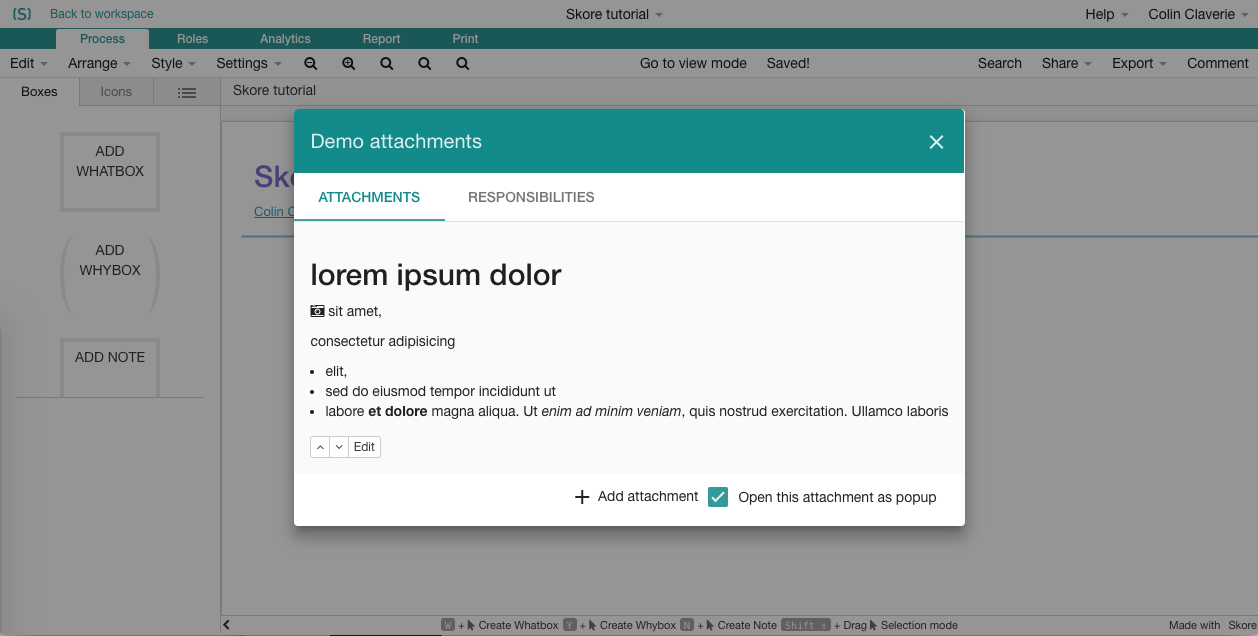
Task: Add a Note from the Boxes panel
Action: 110,366
